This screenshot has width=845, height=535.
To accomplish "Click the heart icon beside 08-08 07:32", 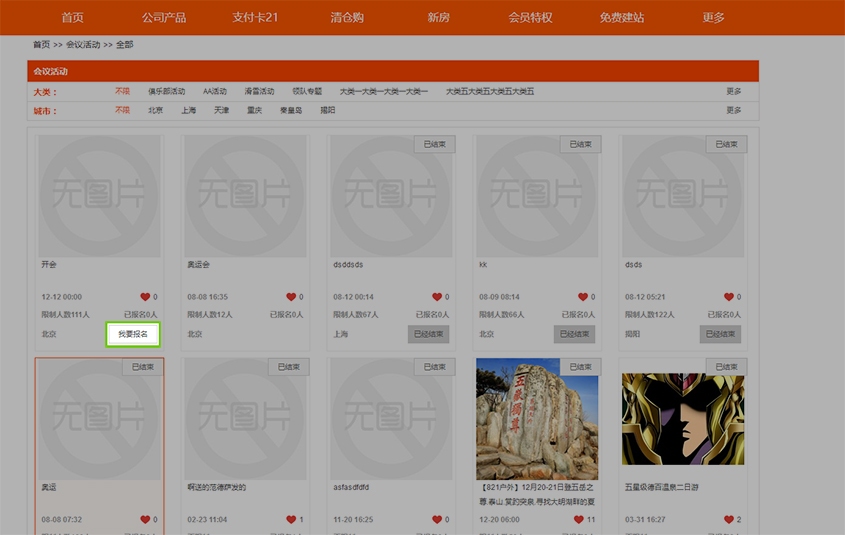I will pos(145,519).
